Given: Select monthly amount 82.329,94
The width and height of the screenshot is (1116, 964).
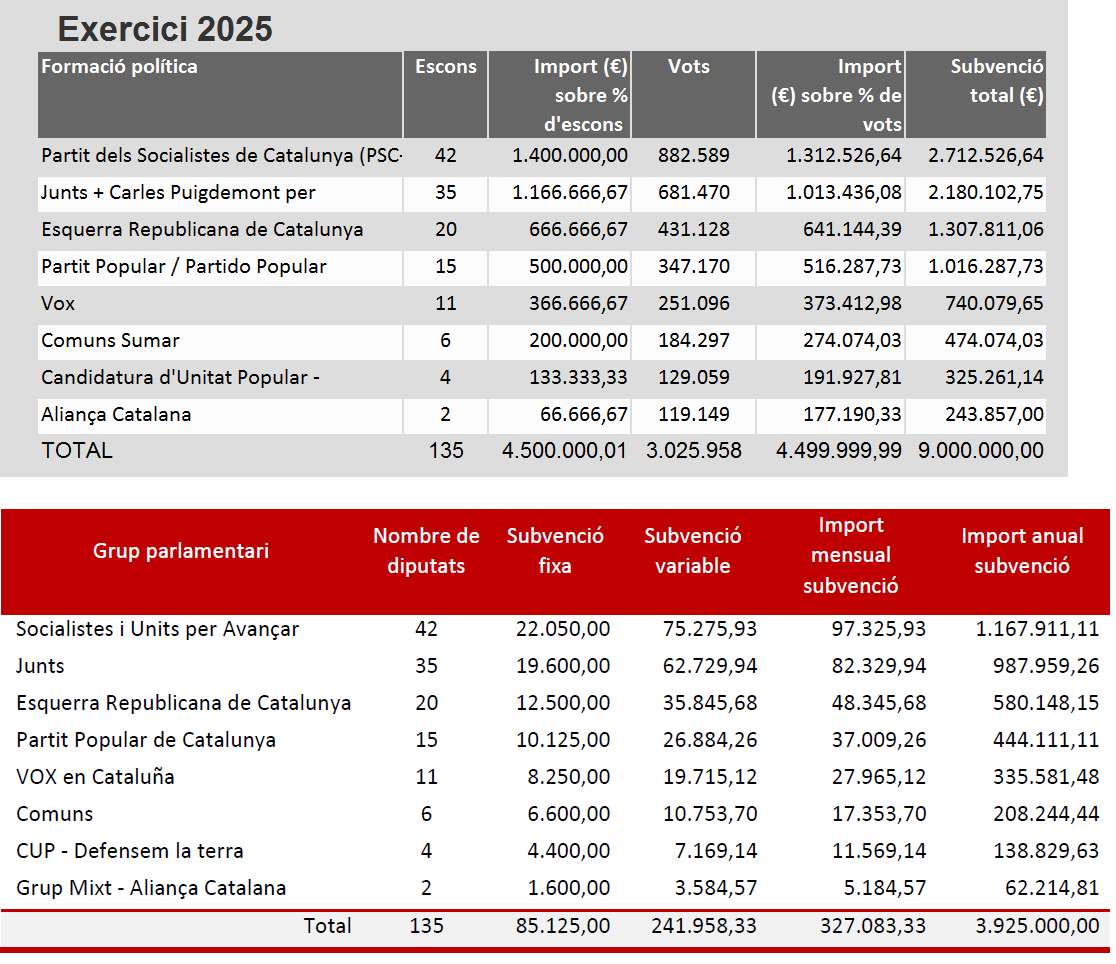Looking at the screenshot, I should click(879, 666).
